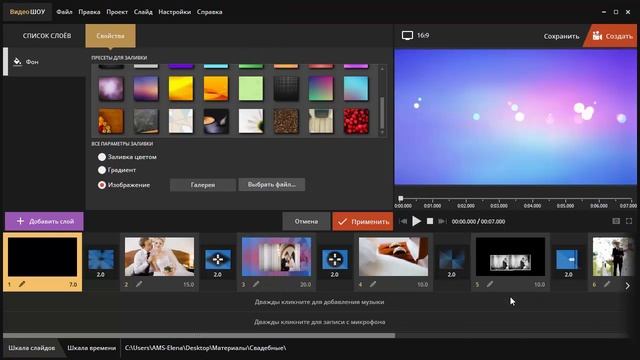Edit slide 2 with pencil icon
The width and height of the screenshot is (640, 360).
click(139, 284)
